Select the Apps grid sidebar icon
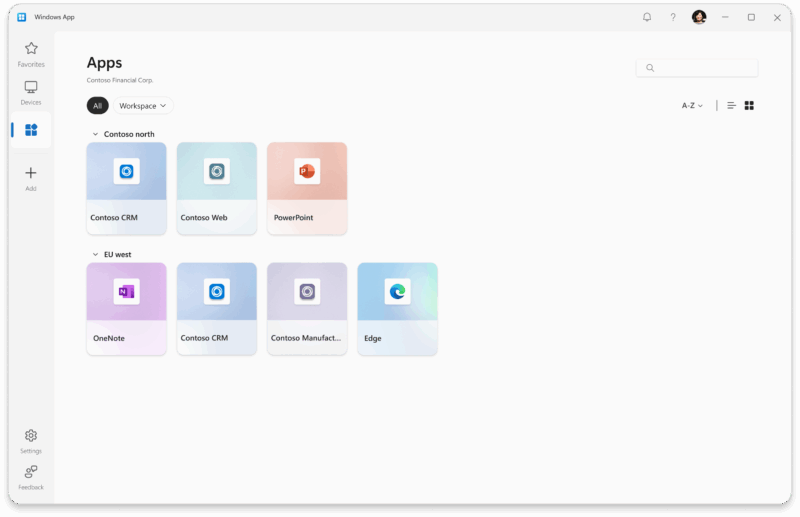This screenshot has width=800, height=517. coord(31,130)
